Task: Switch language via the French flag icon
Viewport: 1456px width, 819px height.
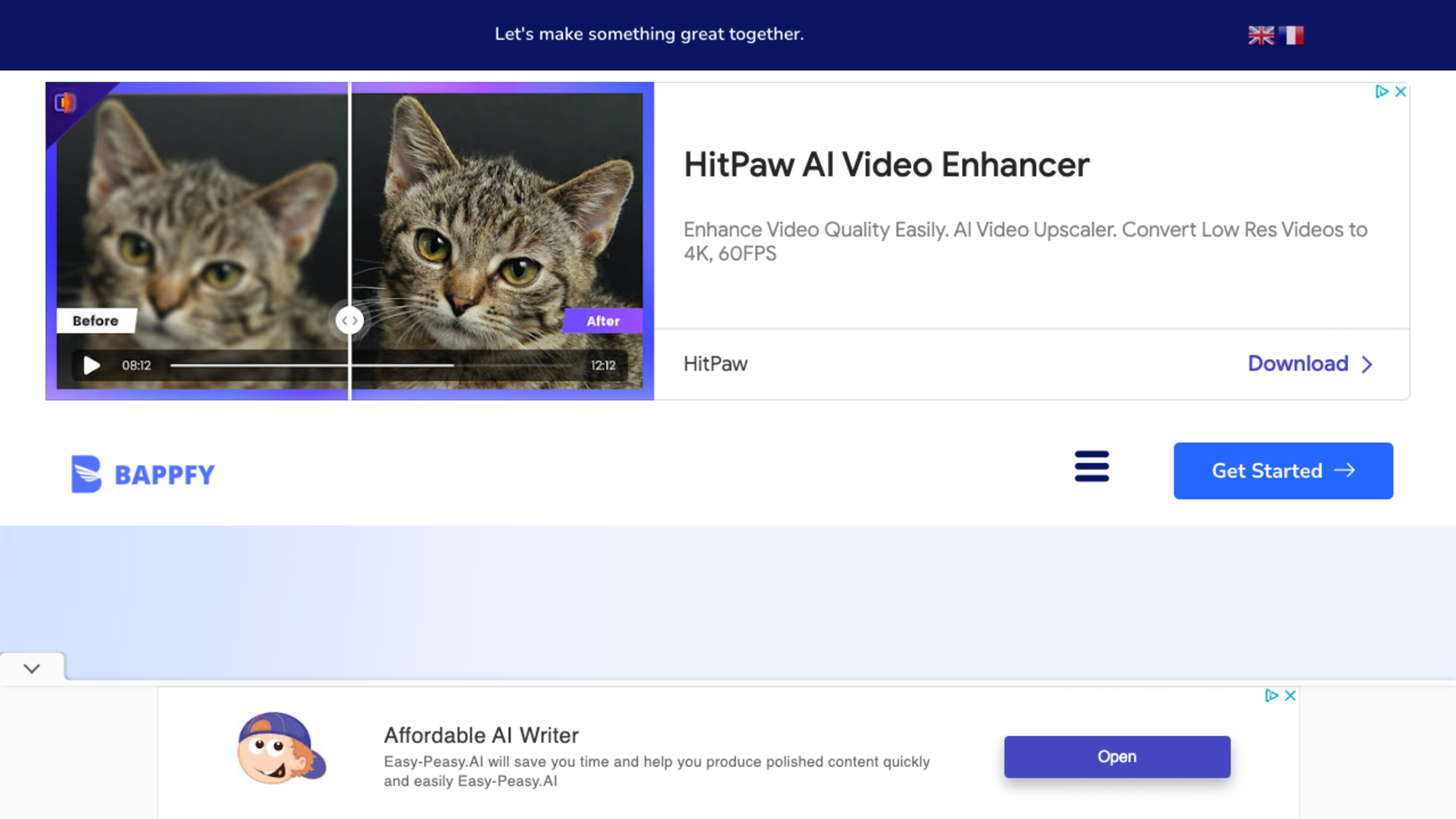Action: coord(1291,35)
